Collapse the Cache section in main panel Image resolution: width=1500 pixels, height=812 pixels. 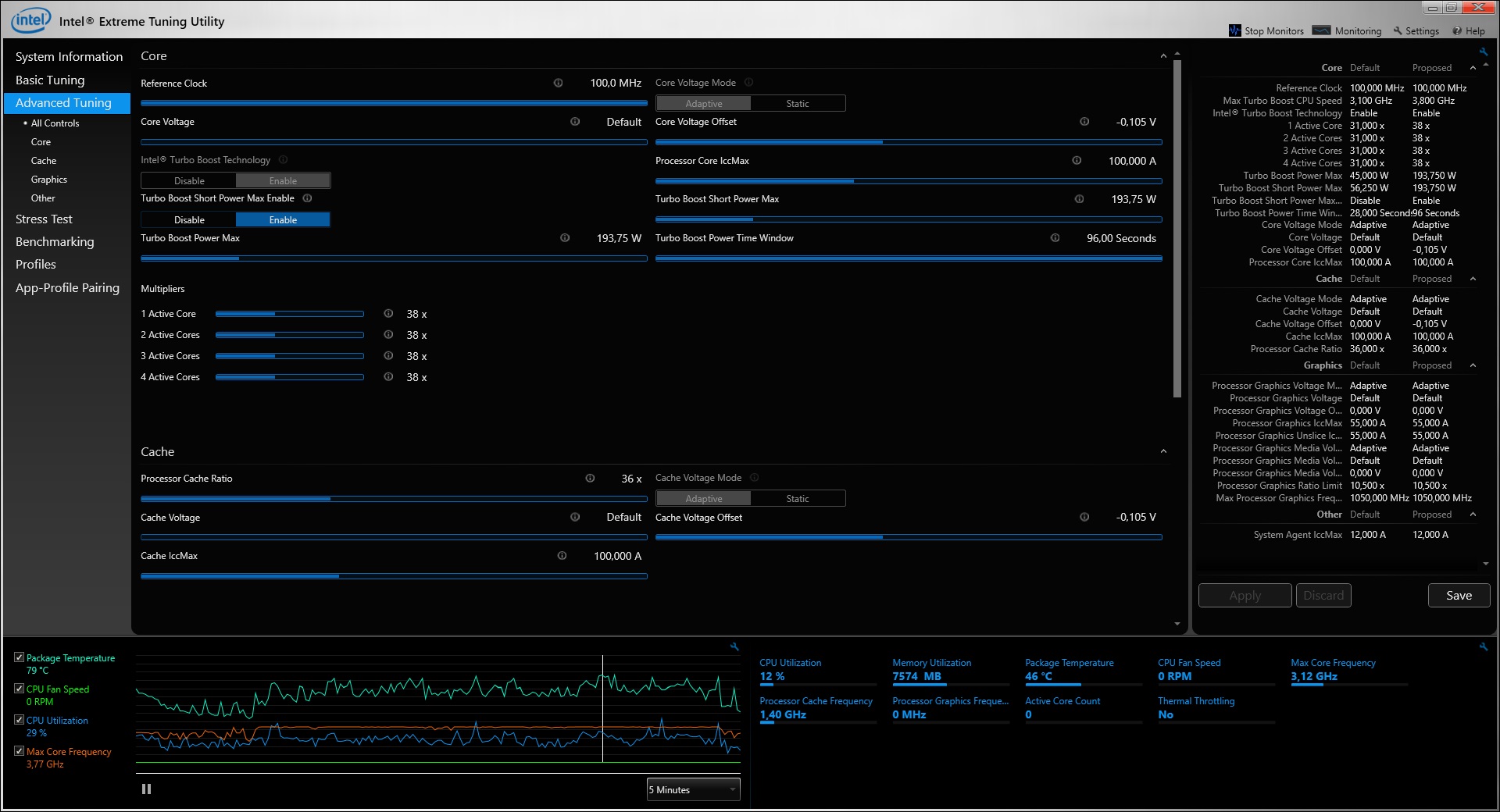pos(1163,452)
